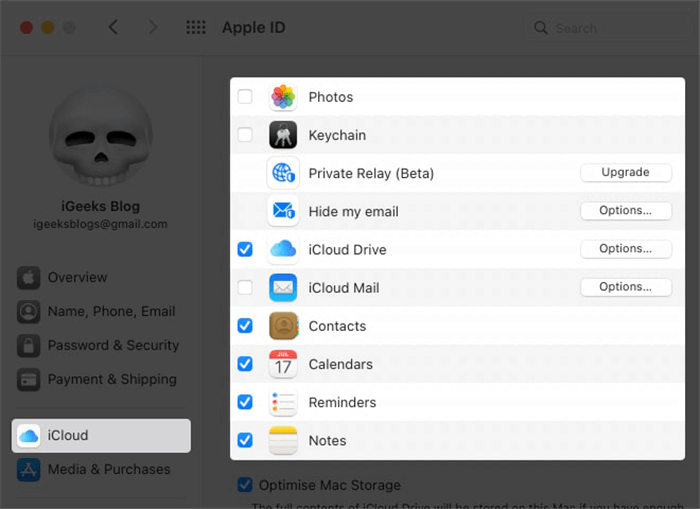Click the App Store icon for Media & Purchases

point(29,470)
